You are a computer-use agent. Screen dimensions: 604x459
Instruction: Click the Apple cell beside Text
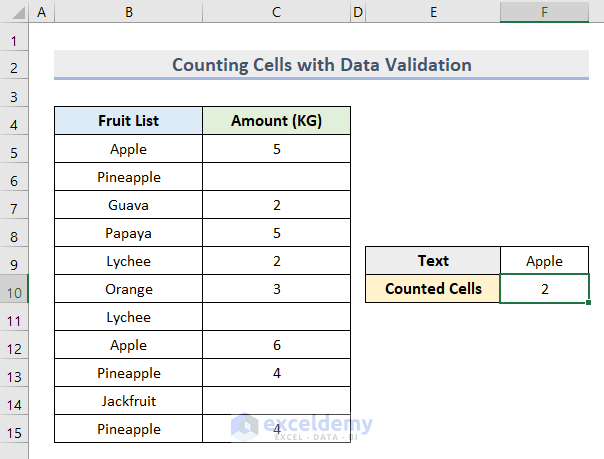pos(544,261)
